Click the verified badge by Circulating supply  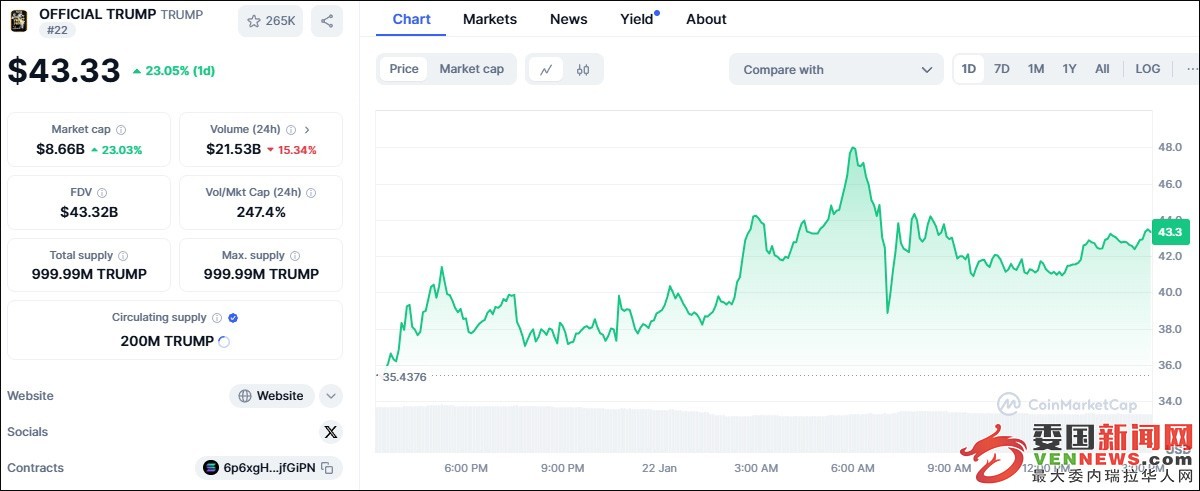tap(233, 318)
